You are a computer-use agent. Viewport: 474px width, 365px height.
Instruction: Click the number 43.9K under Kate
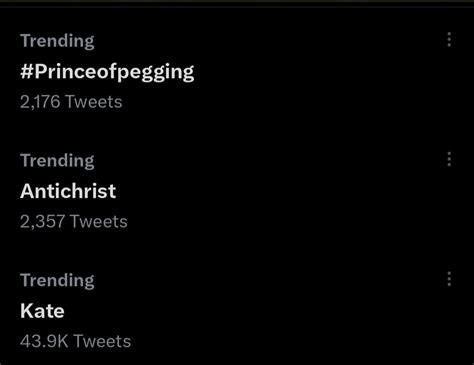[x=44, y=341]
